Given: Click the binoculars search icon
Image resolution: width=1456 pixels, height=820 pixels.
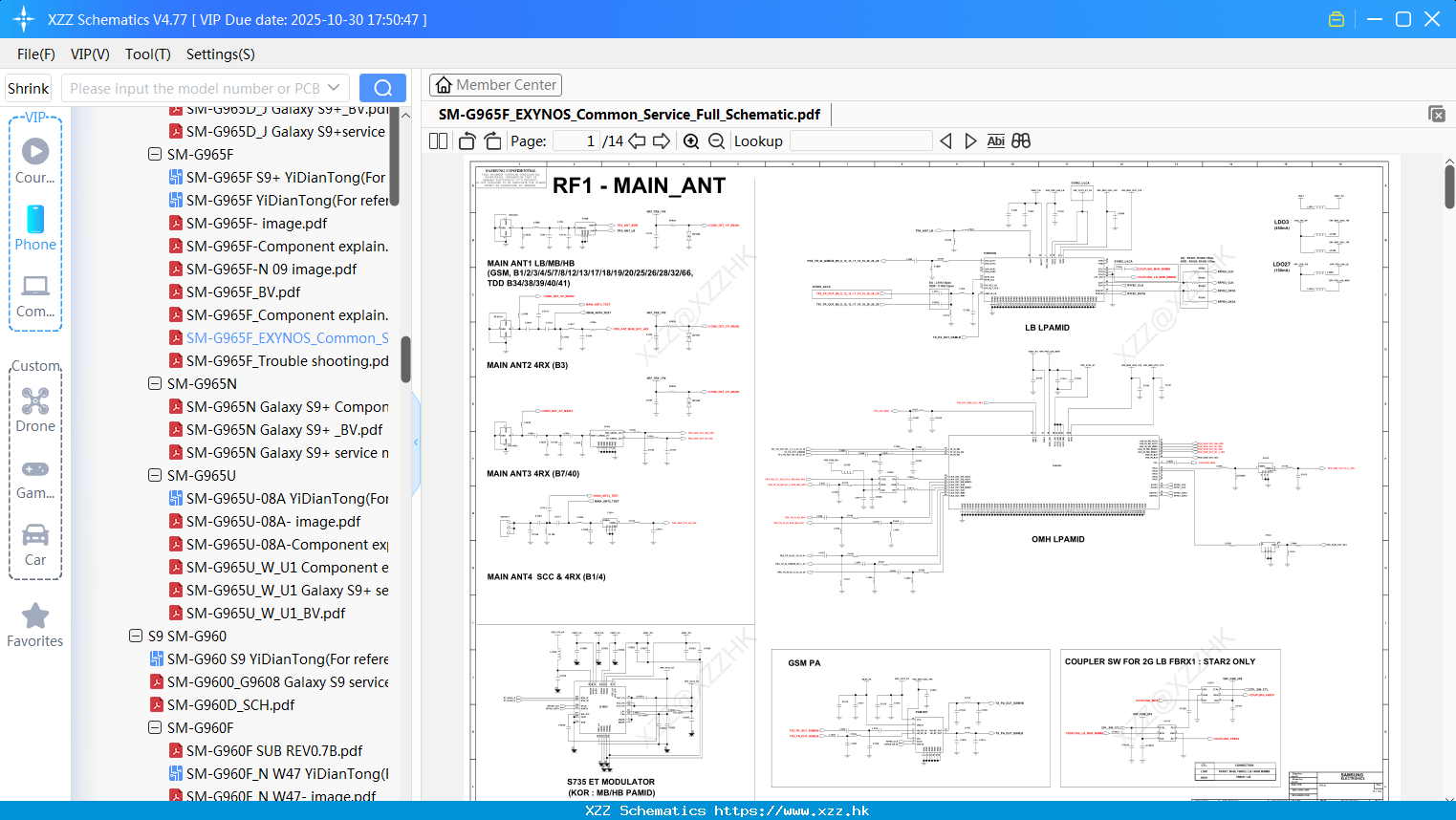Looking at the screenshot, I should (x=1021, y=140).
